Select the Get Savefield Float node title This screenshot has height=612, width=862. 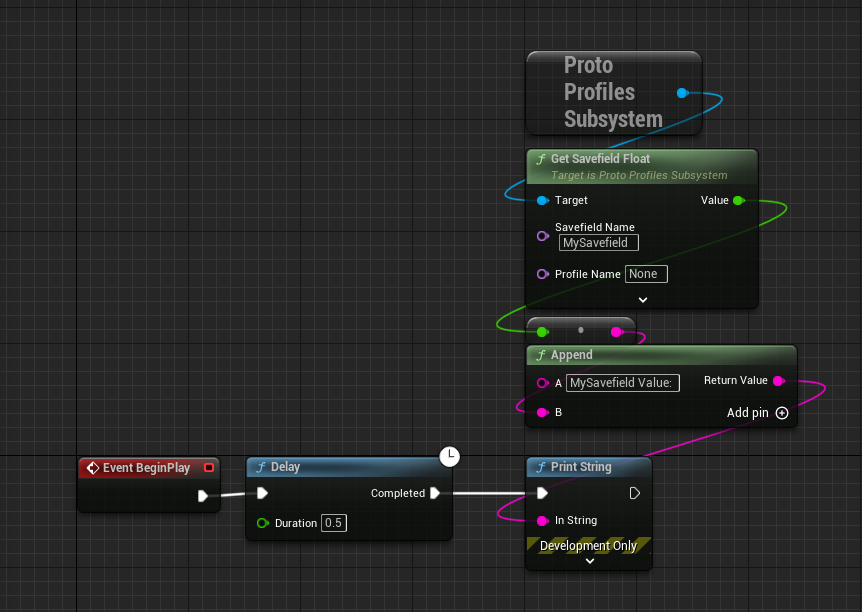click(x=600, y=159)
